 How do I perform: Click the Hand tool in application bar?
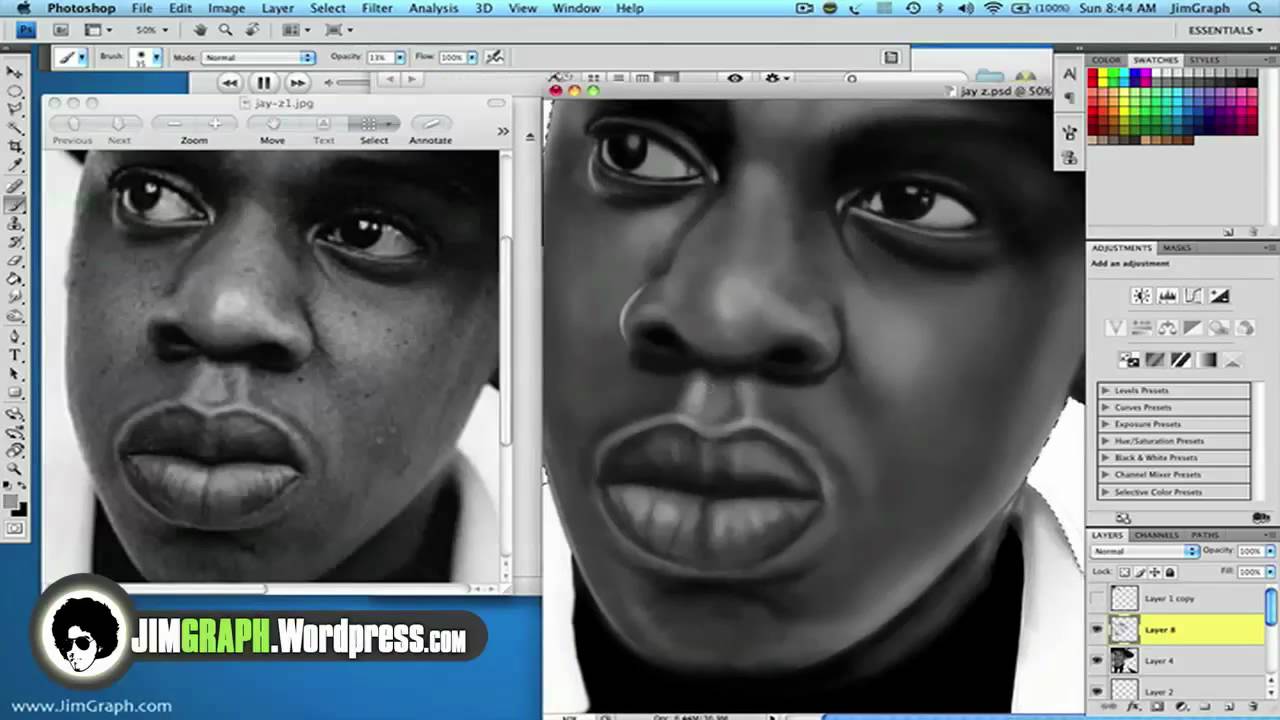(200, 30)
